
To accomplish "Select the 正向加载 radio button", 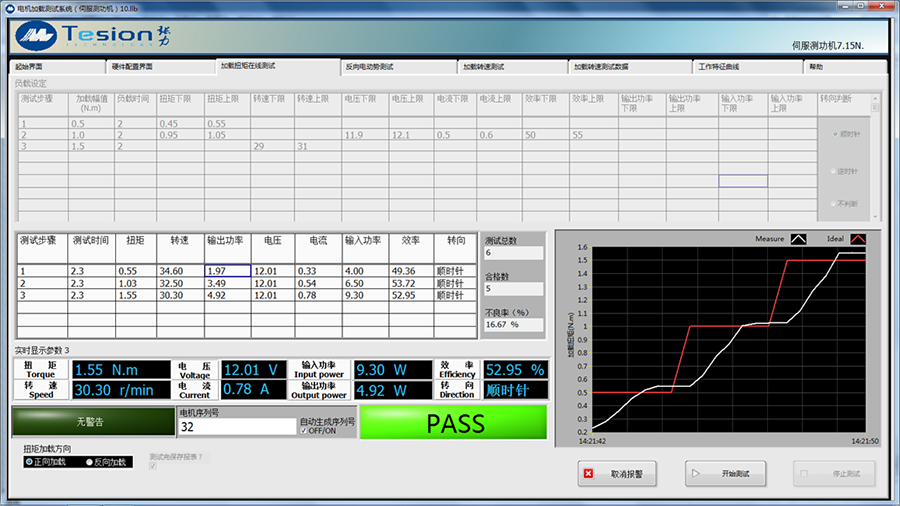I will [x=29, y=462].
